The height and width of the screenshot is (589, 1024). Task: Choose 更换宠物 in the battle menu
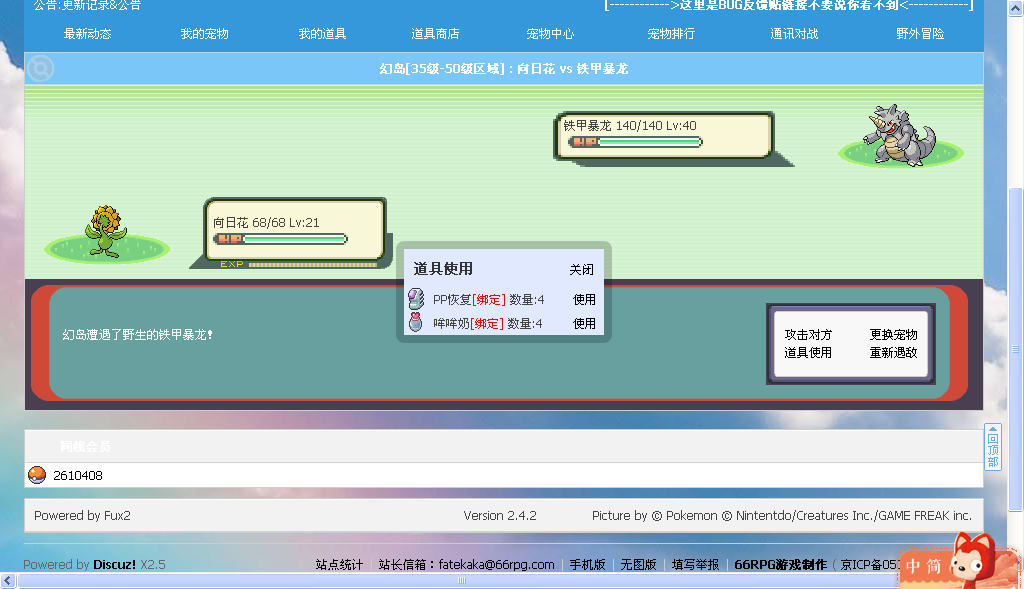click(893, 334)
